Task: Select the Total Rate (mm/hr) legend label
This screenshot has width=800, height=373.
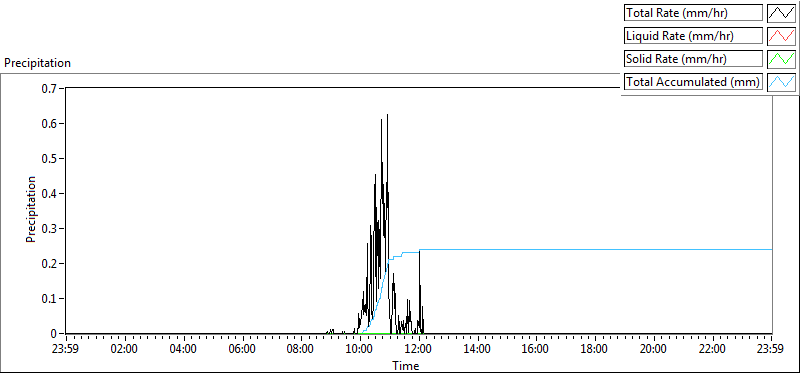Action: (x=694, y=13)
